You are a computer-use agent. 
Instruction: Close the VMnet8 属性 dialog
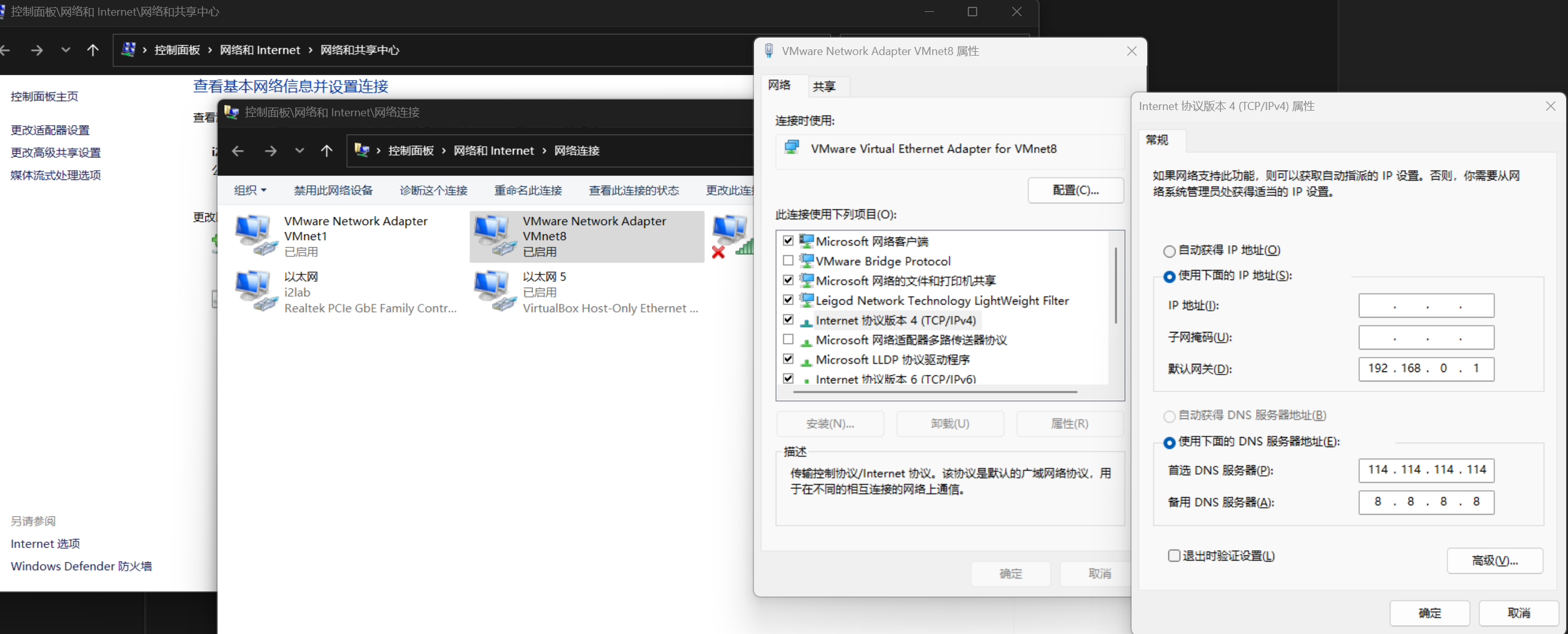coord(1132,51)
